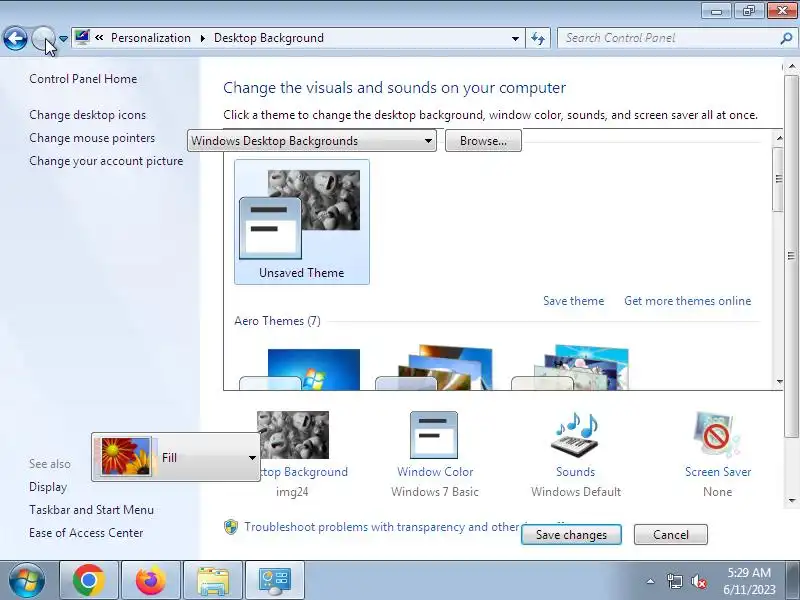Click Control Panel taskbar button

click(274, 580)
